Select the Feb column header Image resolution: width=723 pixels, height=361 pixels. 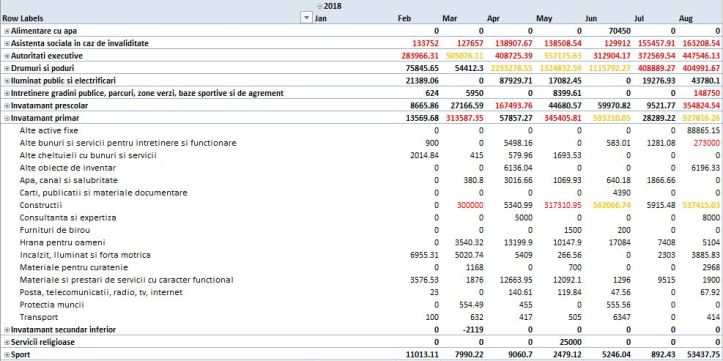[404, 18]
